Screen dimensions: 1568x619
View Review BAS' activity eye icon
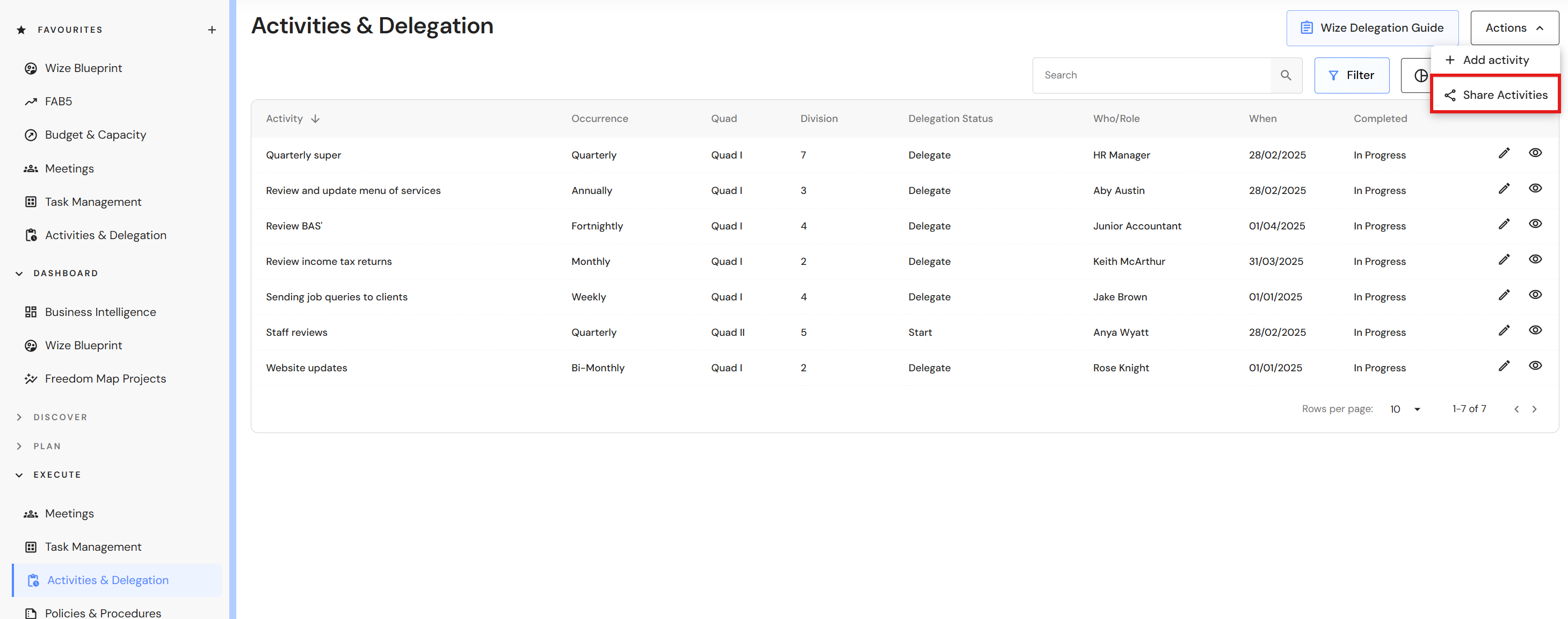1535,224
